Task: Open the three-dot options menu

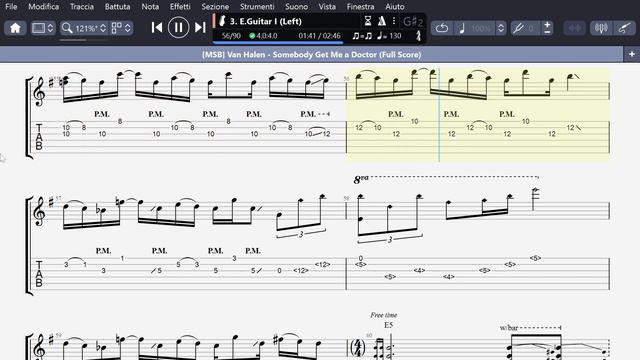Action: coord(394,21)
